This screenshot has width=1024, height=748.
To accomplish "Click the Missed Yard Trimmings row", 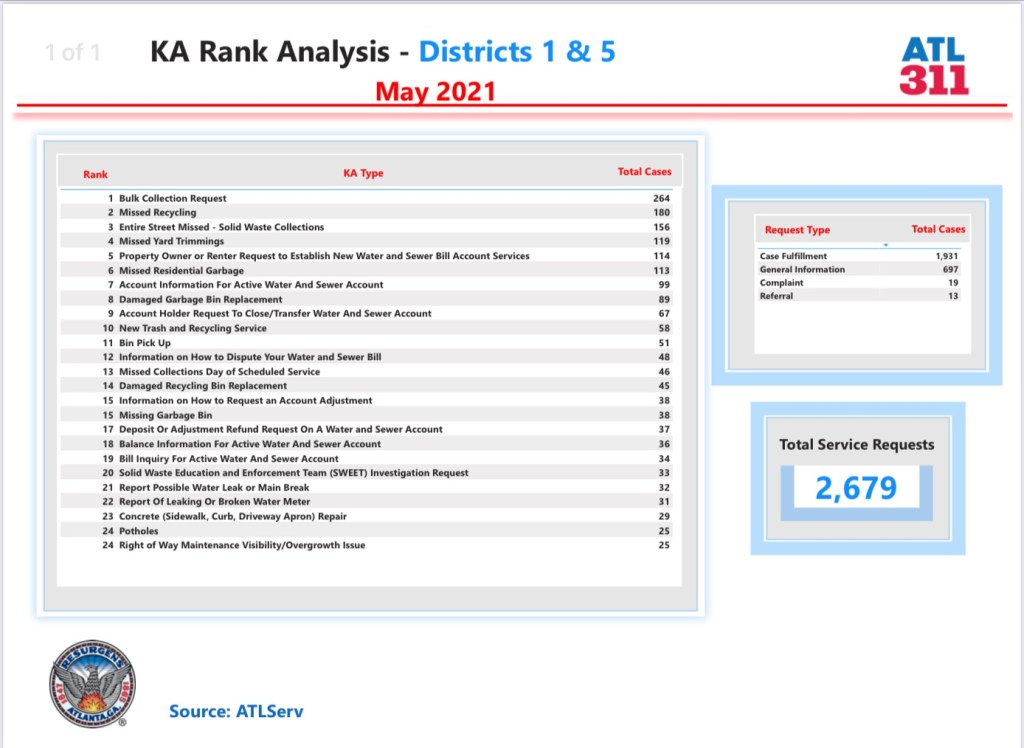I will coord(171,241).
